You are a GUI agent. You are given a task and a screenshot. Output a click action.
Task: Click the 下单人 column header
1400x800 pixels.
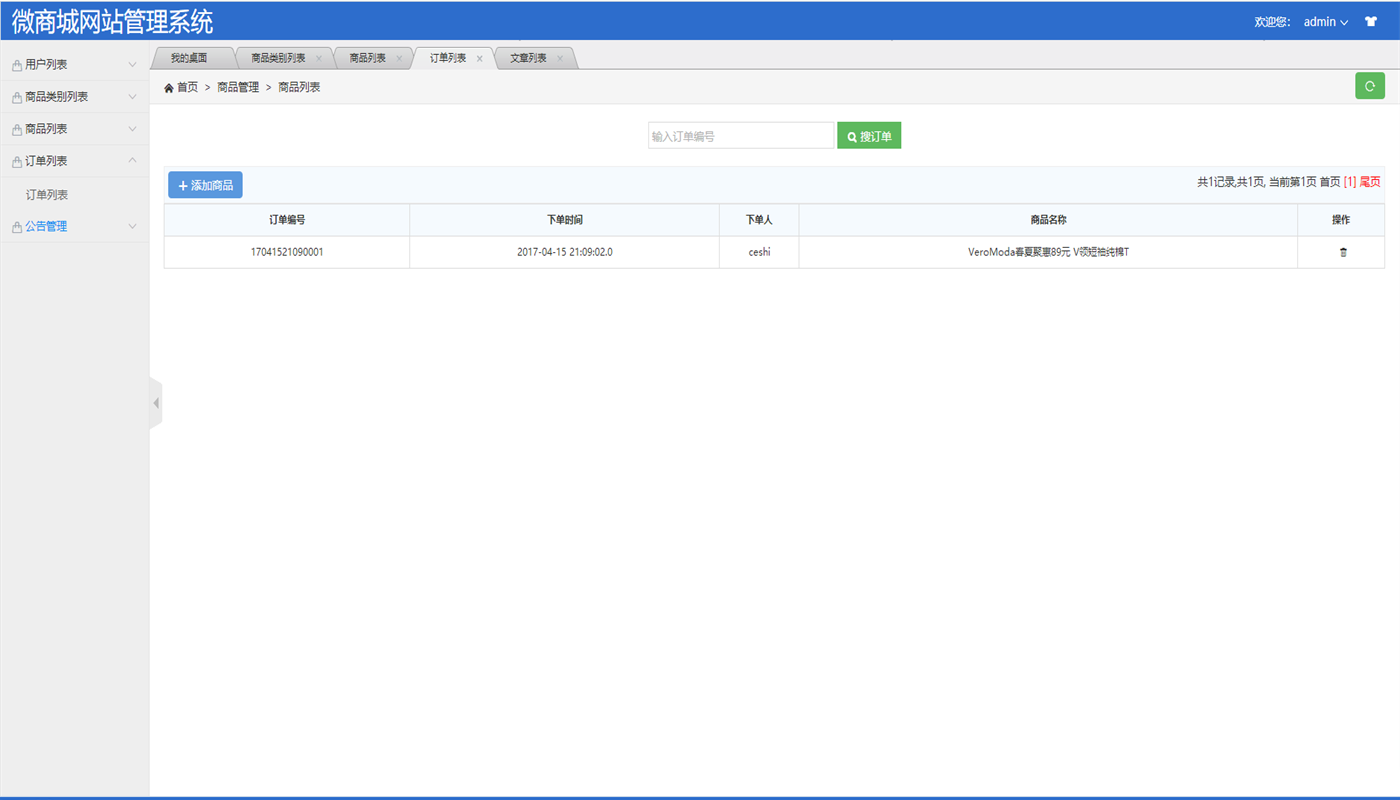(x=759, y=220)
